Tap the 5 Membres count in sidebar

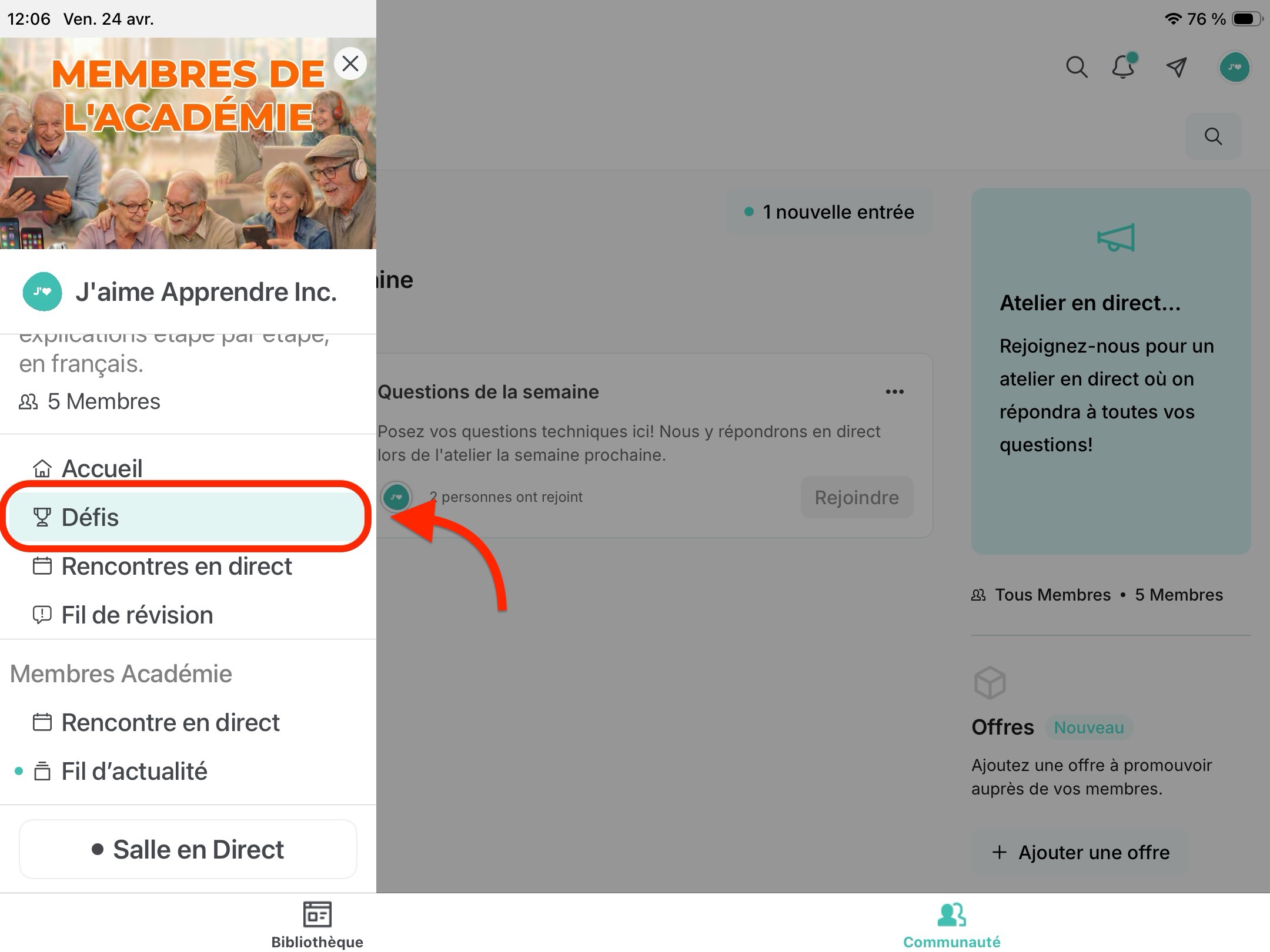point(103,402)
